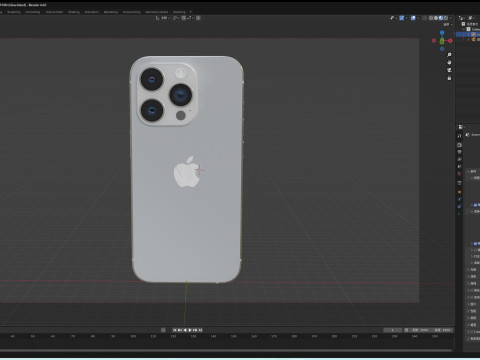The width and height of the screenshot is (480, 360).
Task: Play the animation forward
Action: point(190,330)
